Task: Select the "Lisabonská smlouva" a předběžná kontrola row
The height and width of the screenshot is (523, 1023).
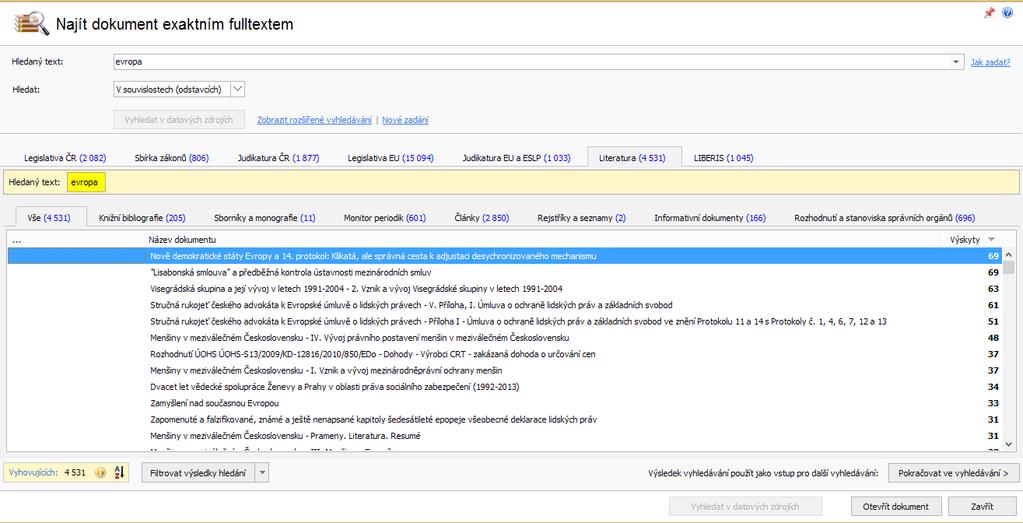Action: [505, 272]
